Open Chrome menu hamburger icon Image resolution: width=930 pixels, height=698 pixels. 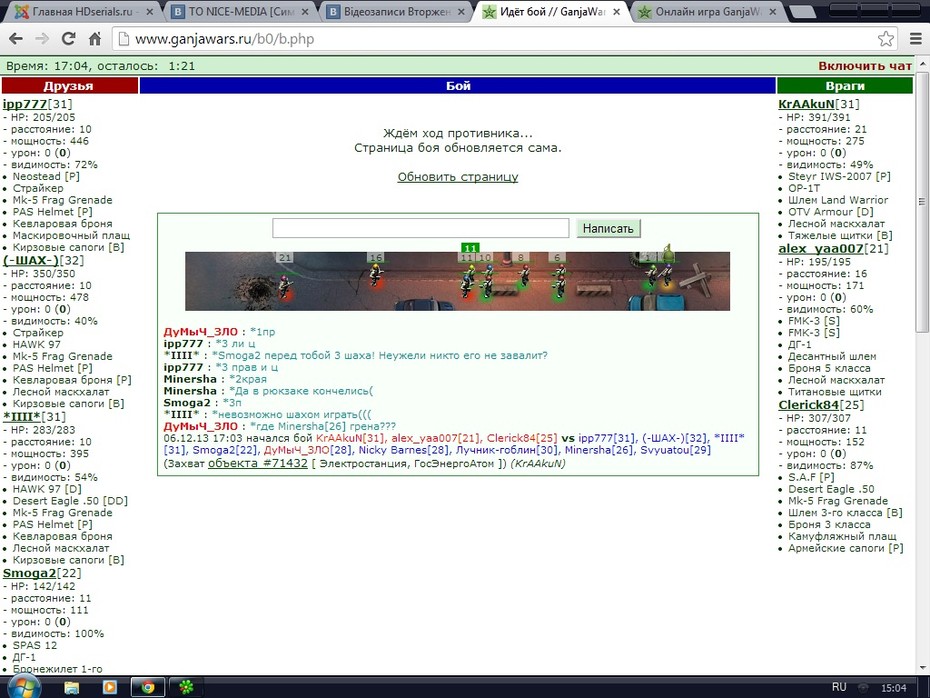(916, 39)
